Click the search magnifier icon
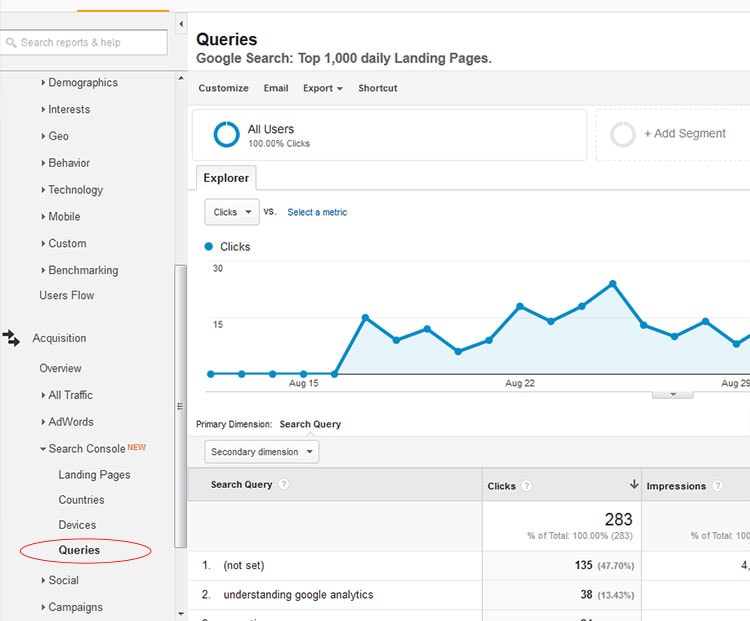 point(11,43)
